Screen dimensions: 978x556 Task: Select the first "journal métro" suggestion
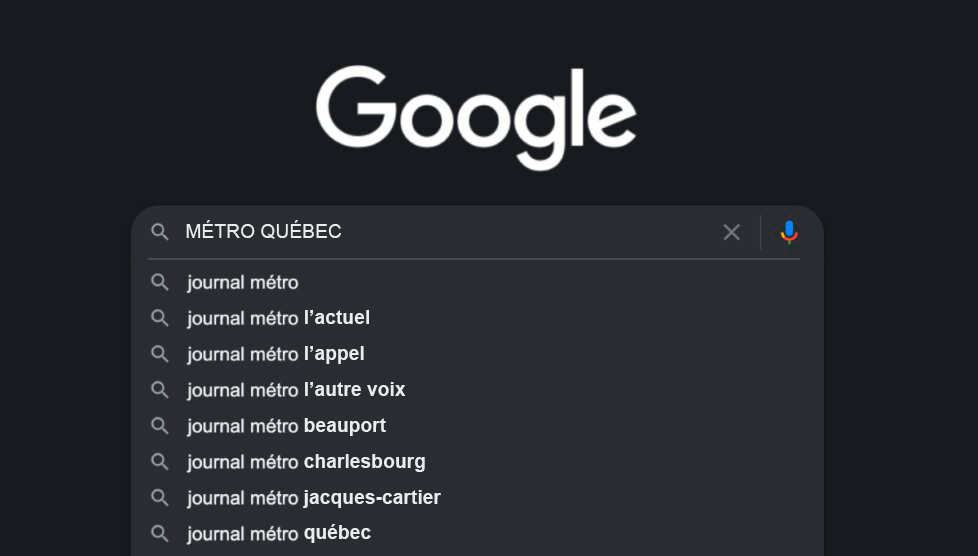tap(243, 283)
